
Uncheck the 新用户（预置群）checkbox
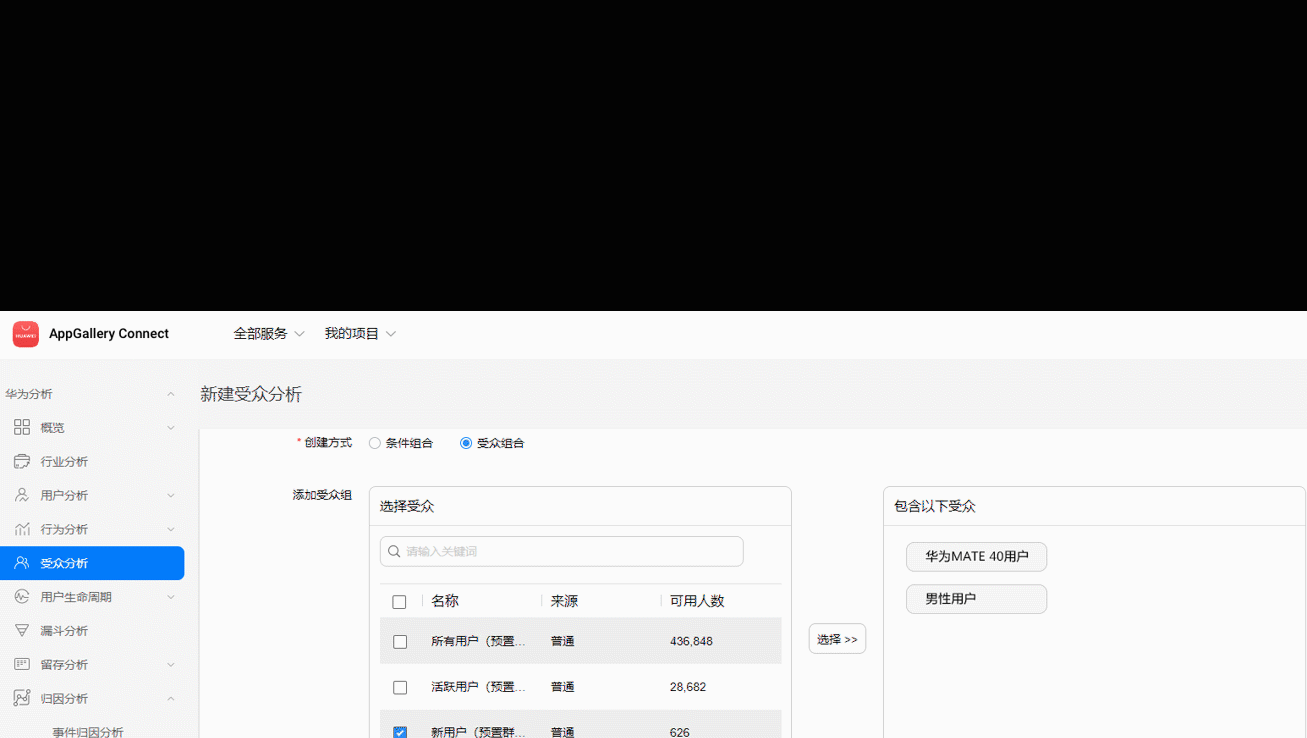400,731
